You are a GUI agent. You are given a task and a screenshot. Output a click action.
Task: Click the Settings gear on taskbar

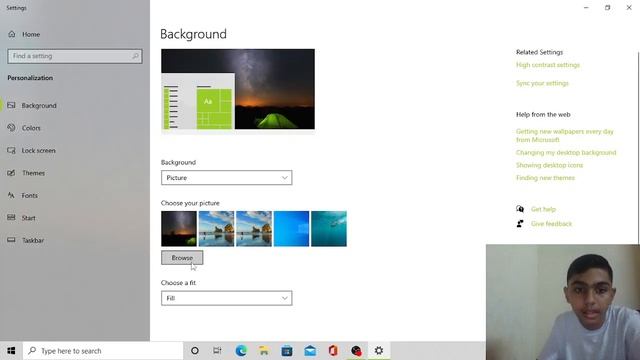(x=379, y=351)
